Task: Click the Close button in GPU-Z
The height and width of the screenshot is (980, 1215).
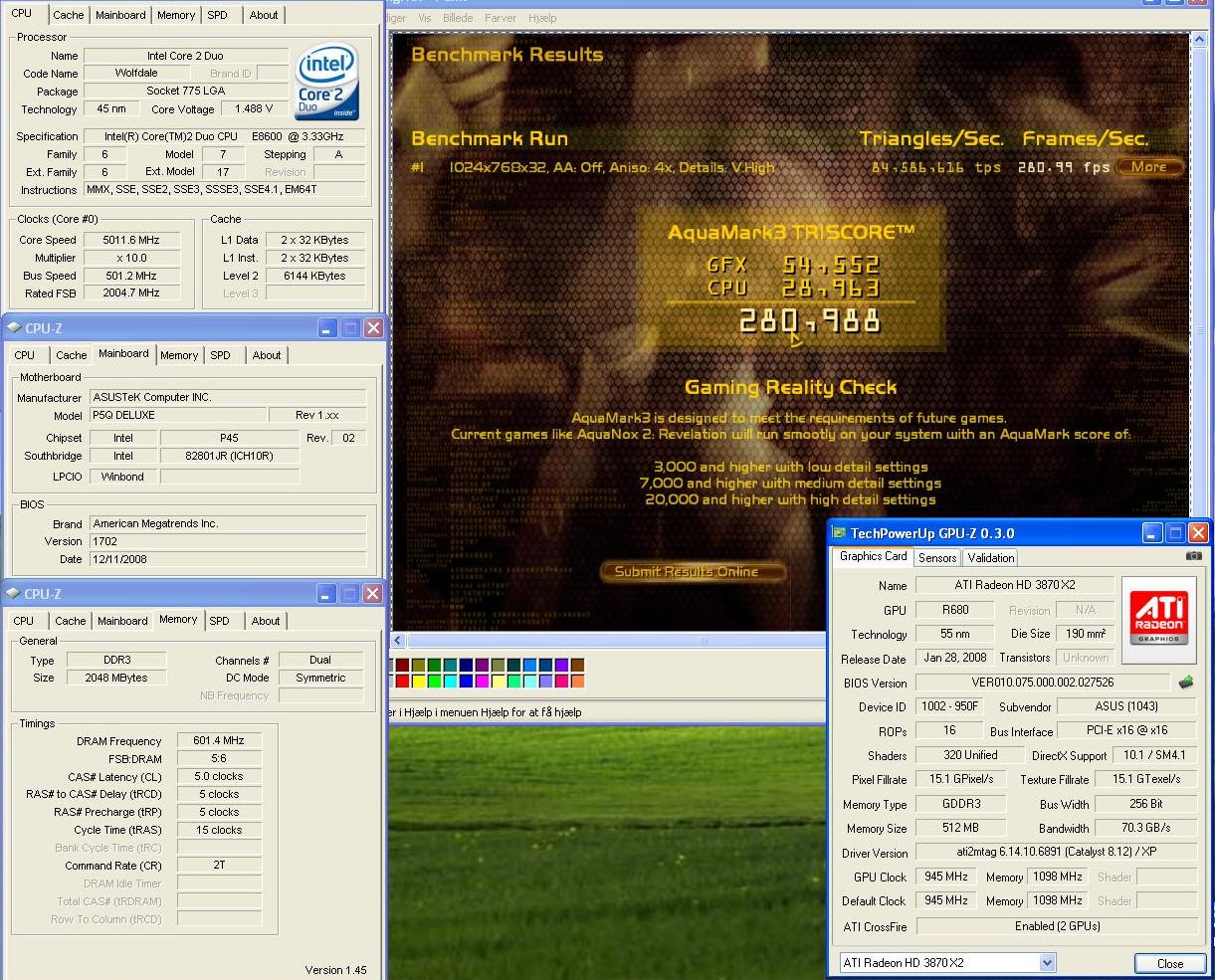Action: tap(1170, 963)
